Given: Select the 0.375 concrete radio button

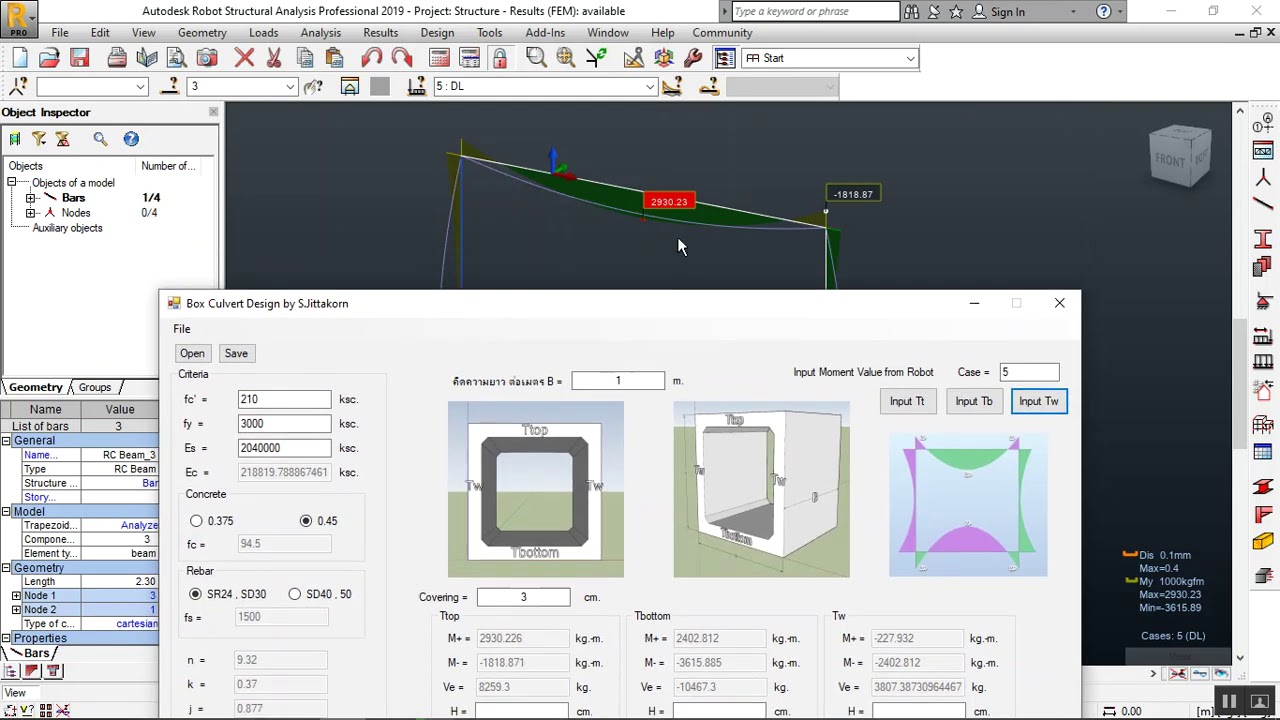Looking at the screenshot, I should (x=196, y=521).
